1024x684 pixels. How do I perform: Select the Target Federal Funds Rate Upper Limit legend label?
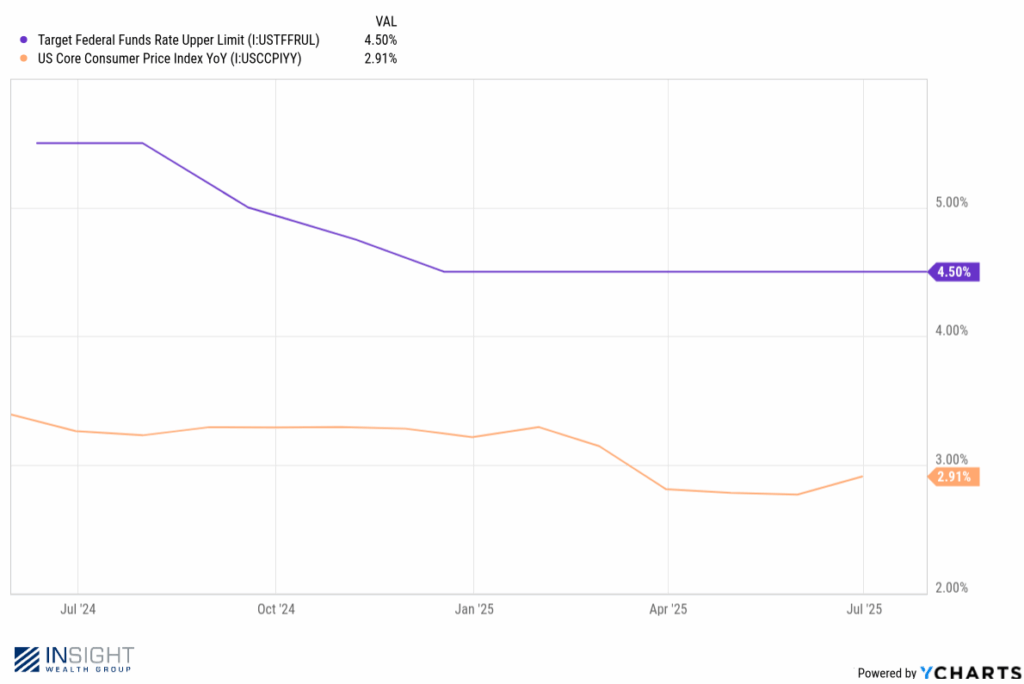click(178, 40)
